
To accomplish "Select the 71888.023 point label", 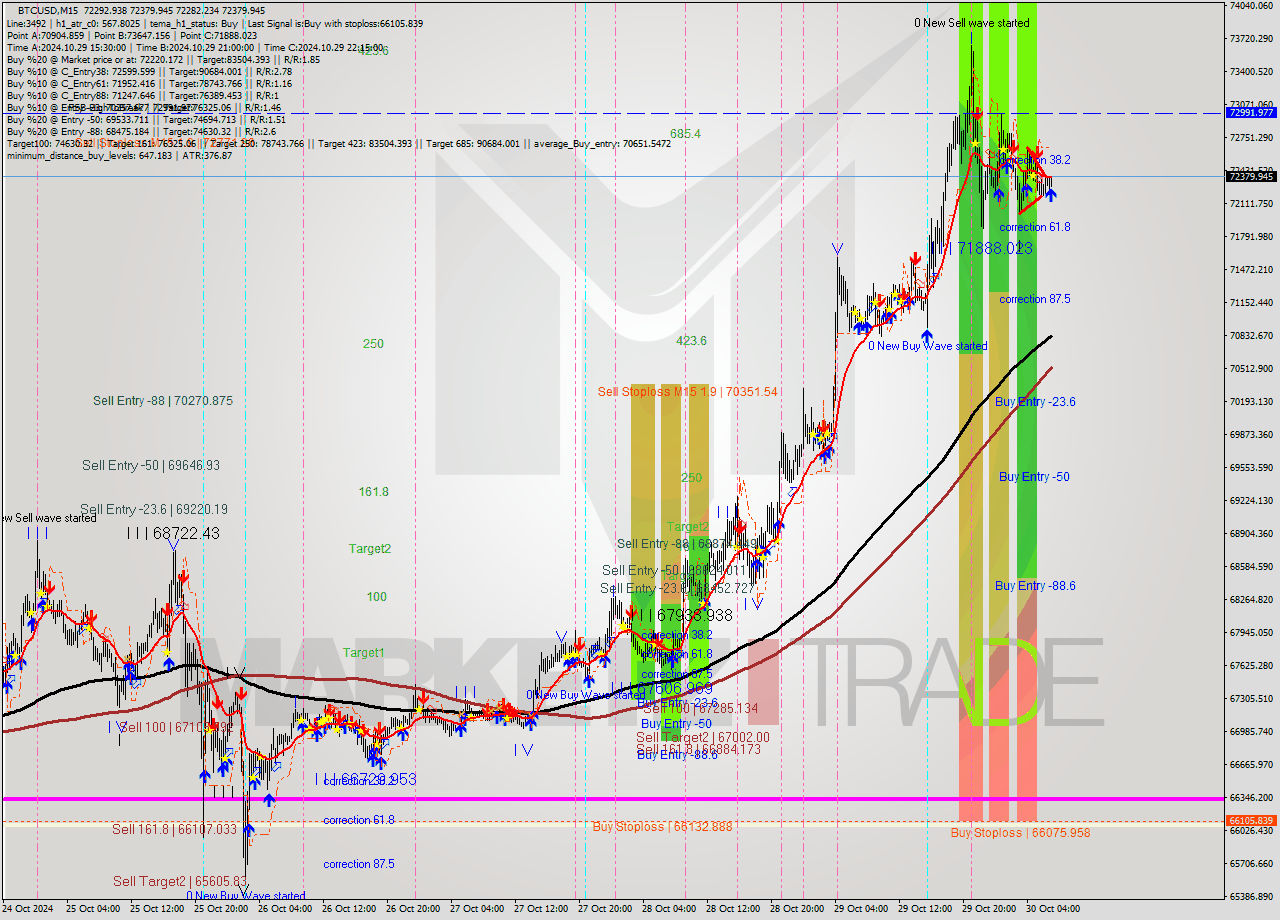I will (x=995, y=247).
